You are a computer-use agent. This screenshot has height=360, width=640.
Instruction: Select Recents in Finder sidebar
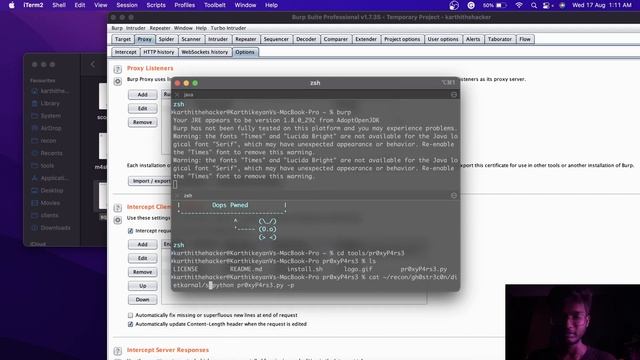tap(51, 153)
